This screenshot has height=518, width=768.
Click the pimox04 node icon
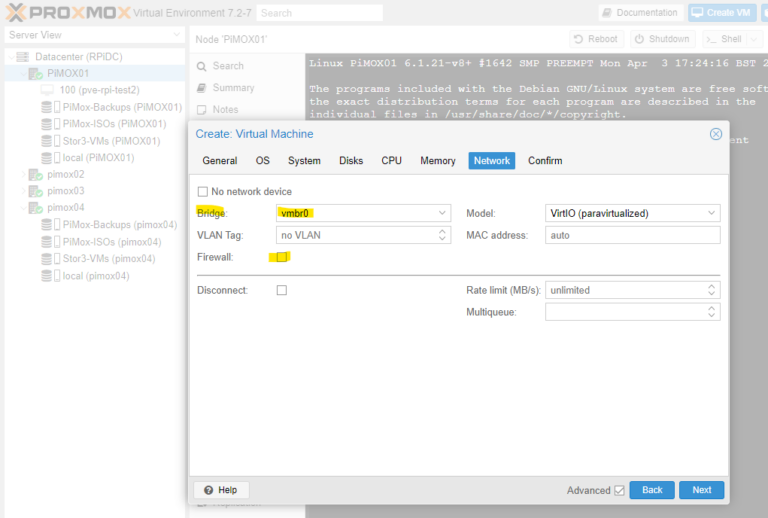coord(35,208)
